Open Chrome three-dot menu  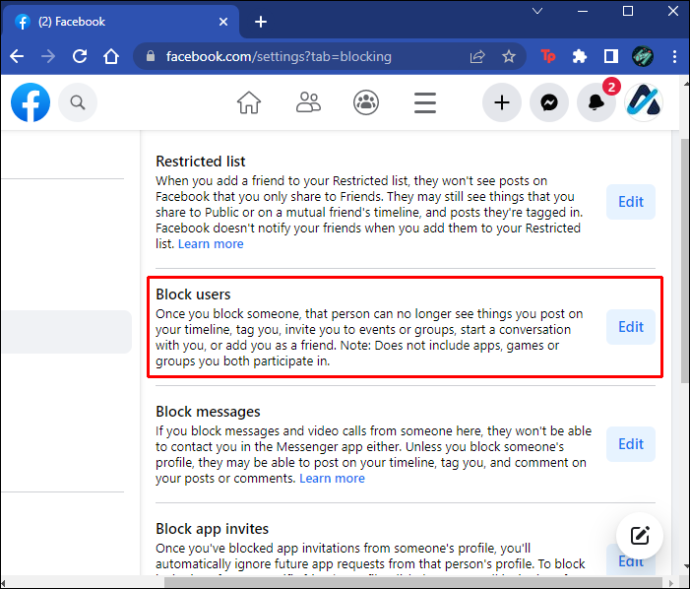pyautogui.click(x=674, y=56)
